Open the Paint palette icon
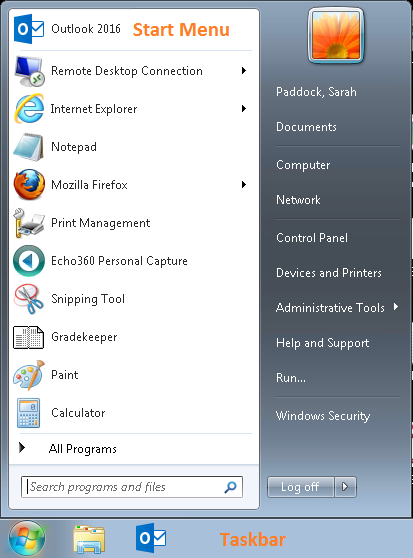The width and height of the screenshot is (413, 558). [29, 375]
